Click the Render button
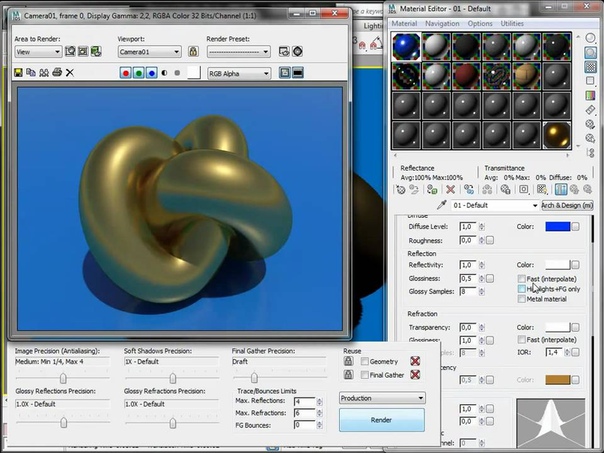604x453 pixels. click(382, 420)
